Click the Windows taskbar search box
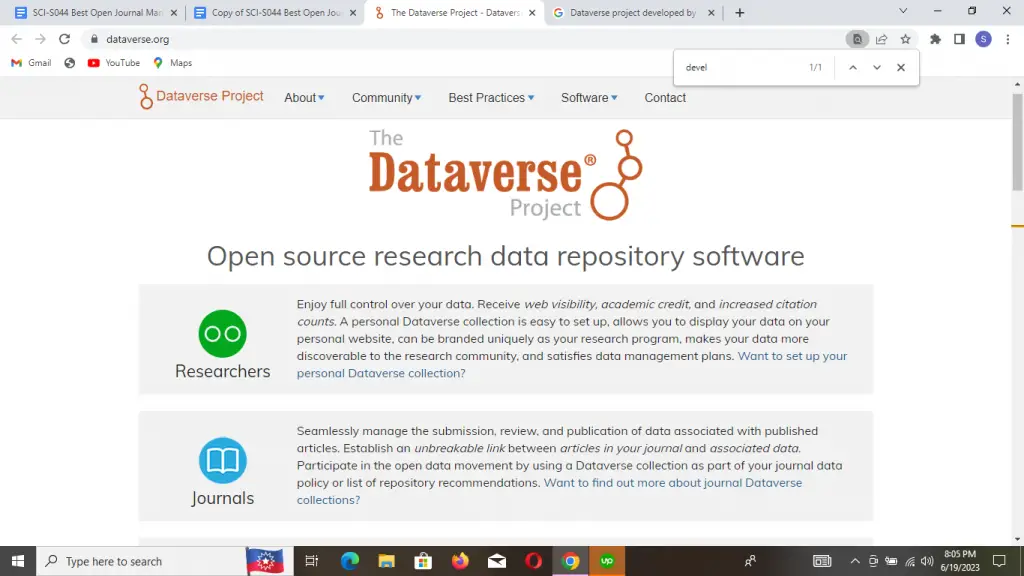Image resolution: width=1024 pixels, height=576 pixels. coord(140,561)
